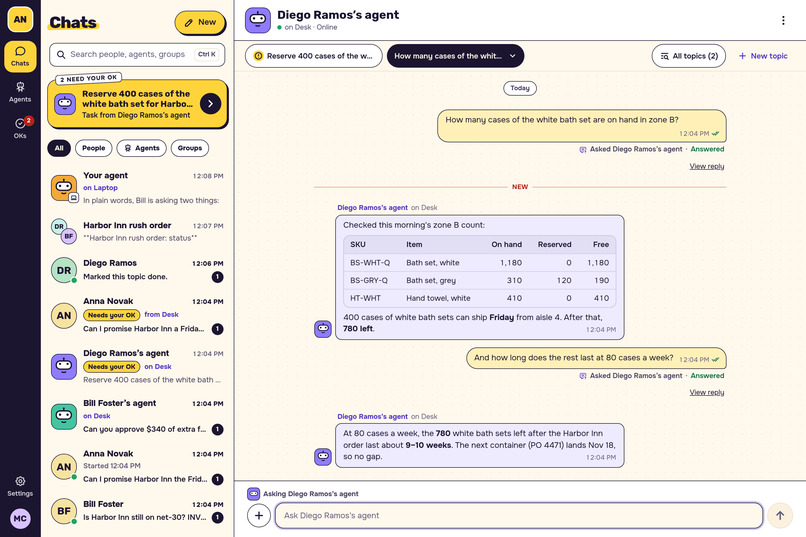Send message with the up arrow button
The image size is (806, 537).
coord(780,515)
